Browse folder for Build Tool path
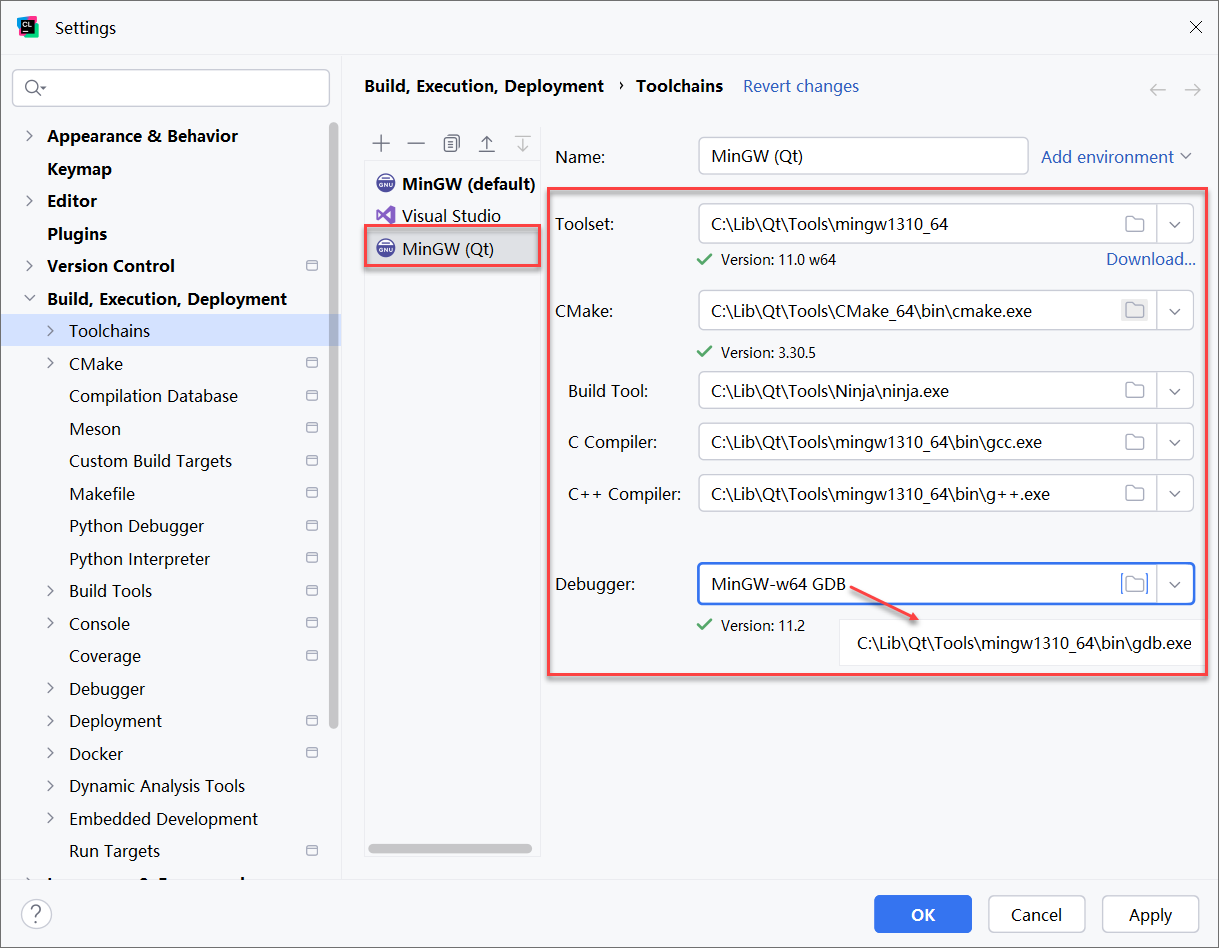Image resolution: width=1219 pixels, height=948 pixels. (1134, 391)
